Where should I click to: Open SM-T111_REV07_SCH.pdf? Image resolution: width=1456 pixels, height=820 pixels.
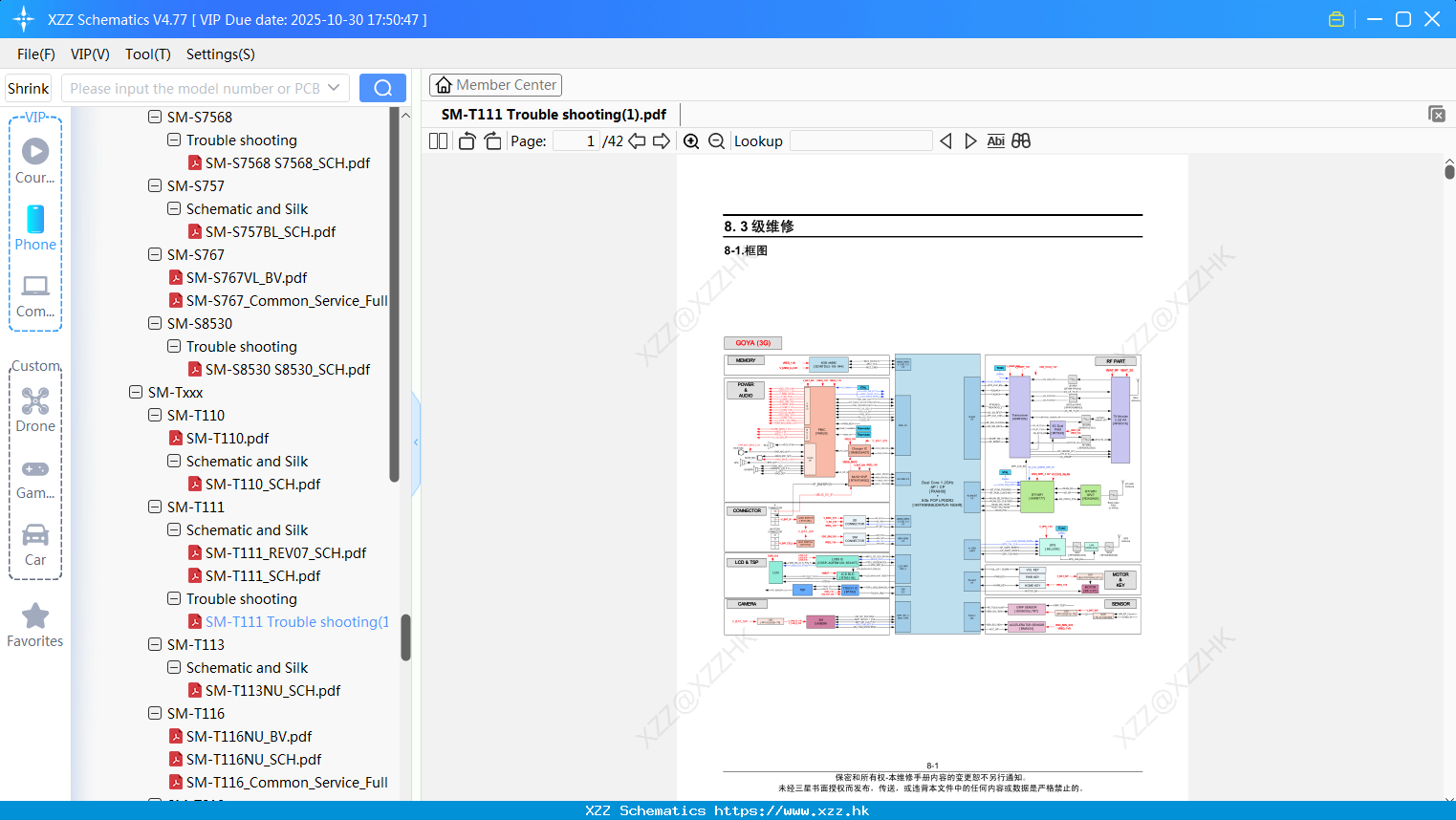point(286,552)
